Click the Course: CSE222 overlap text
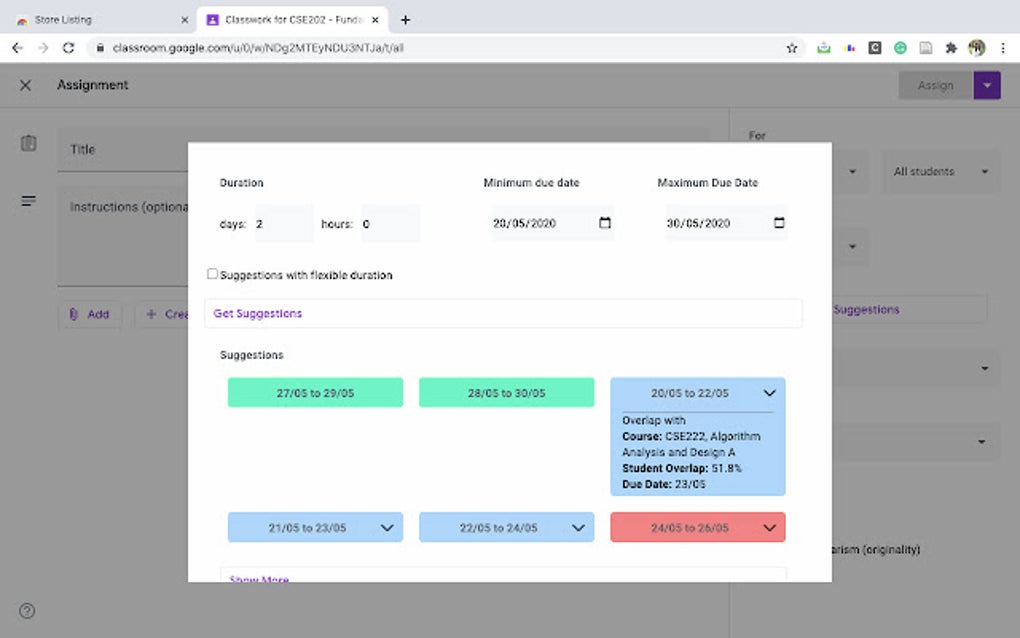1020x638 pixels. click(691, 444)
